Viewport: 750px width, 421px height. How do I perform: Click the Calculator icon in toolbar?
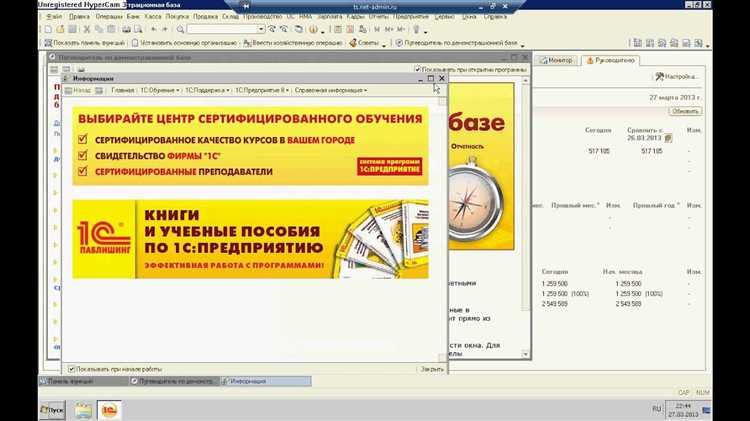[x=338, y=29]
